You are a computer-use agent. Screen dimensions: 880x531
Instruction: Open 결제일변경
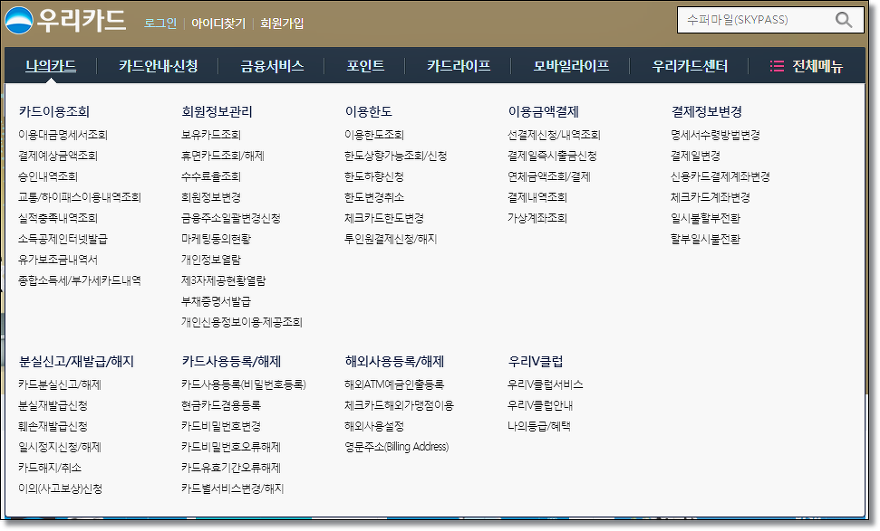[x=695, y=155]
